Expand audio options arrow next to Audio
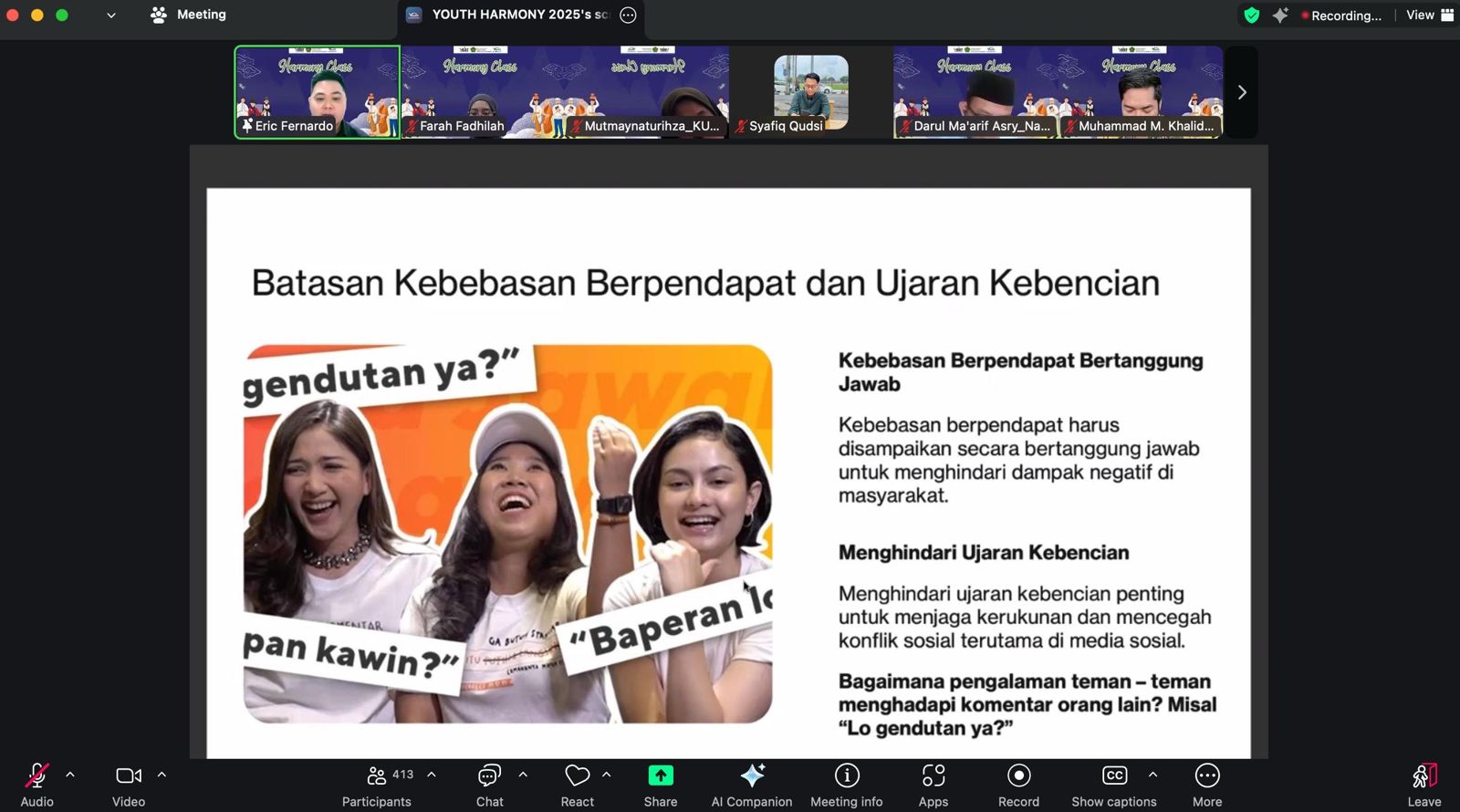The width and height of the screenshot is (1460, 812). [70, 775]
